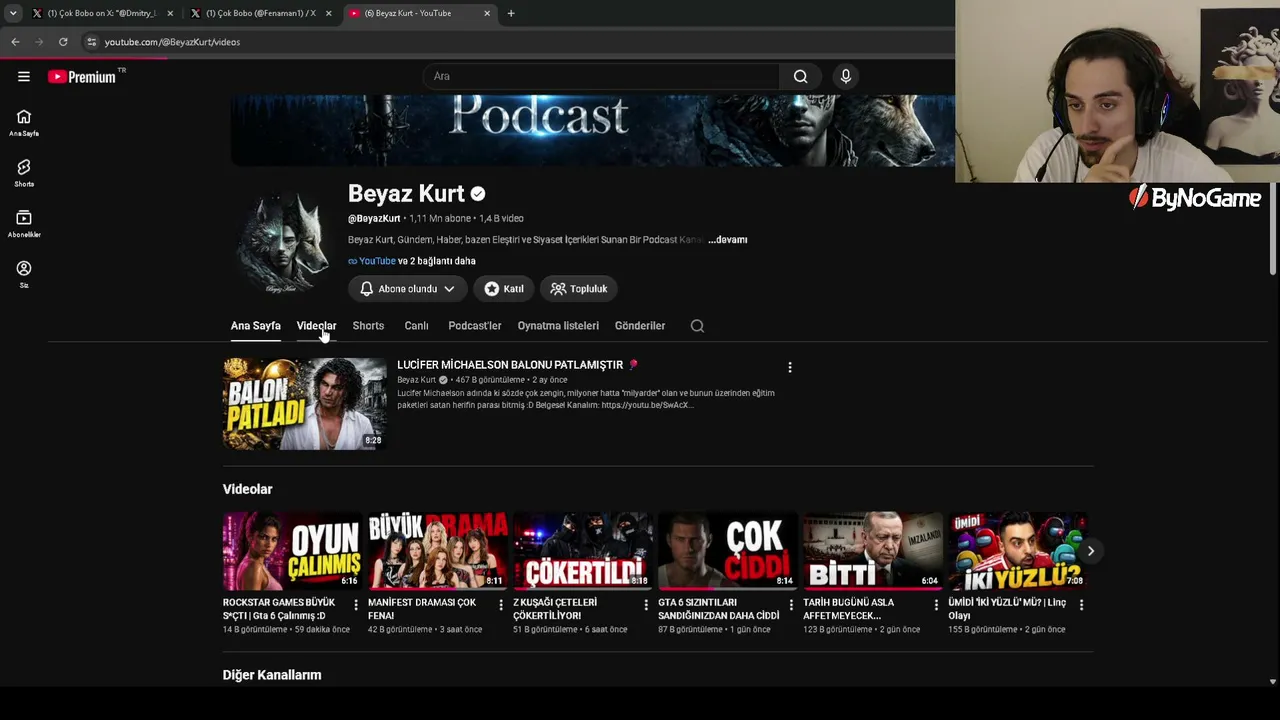View site information in the address bar
The width and height of the screenshot is (1280, 720).
pyautogui.click(x=91, y=42)
